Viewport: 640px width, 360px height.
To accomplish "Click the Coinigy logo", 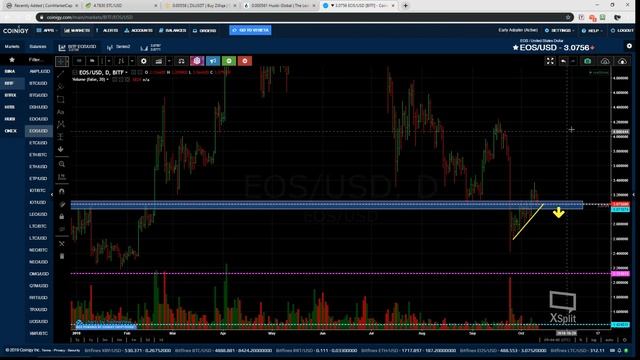I will coord(16,31).
